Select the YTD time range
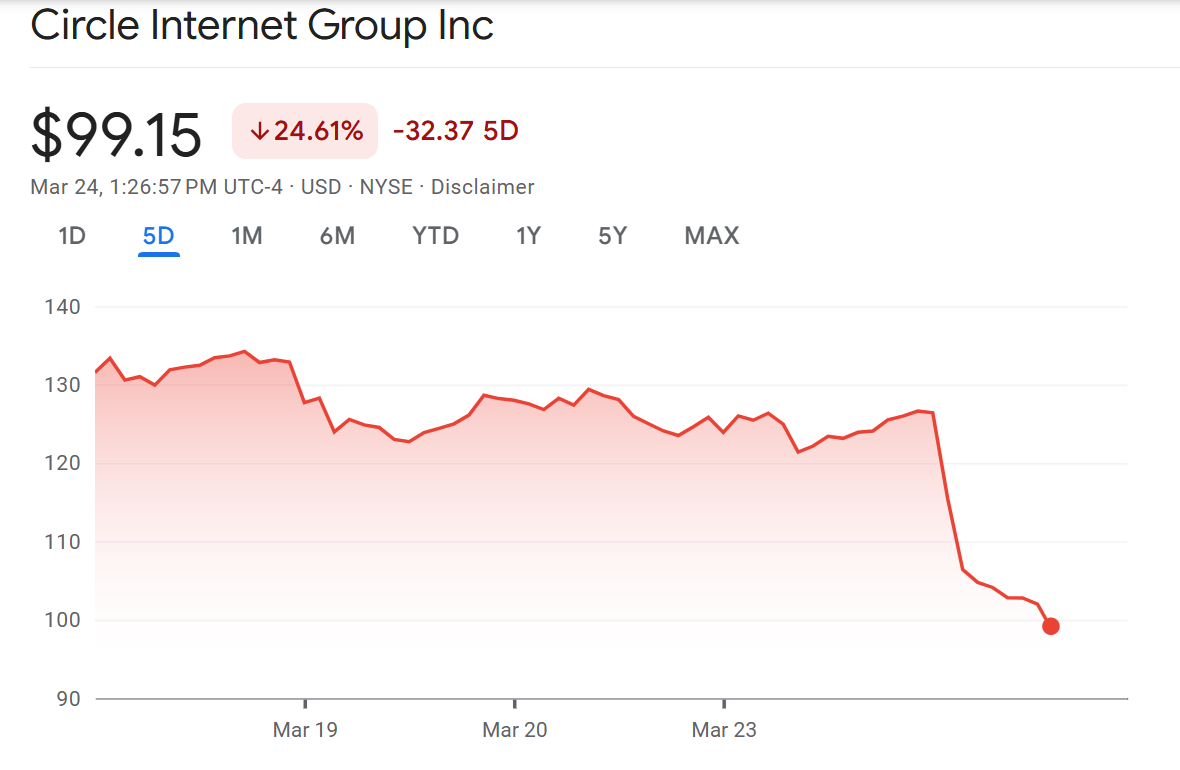Viewport: 1180px width, 770px height. (x=435, y=236)
